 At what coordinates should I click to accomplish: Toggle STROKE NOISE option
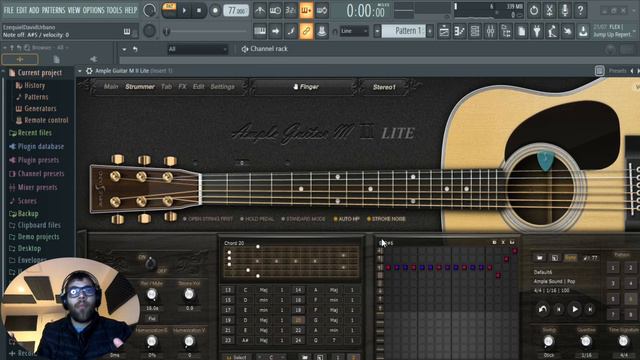[386, 219]
